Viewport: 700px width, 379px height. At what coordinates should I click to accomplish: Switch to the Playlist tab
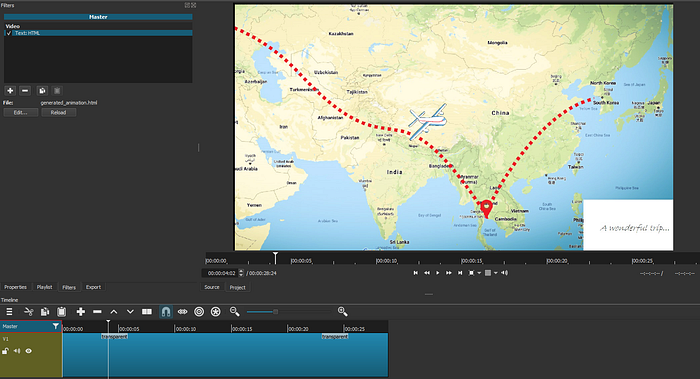click(44, 287)
